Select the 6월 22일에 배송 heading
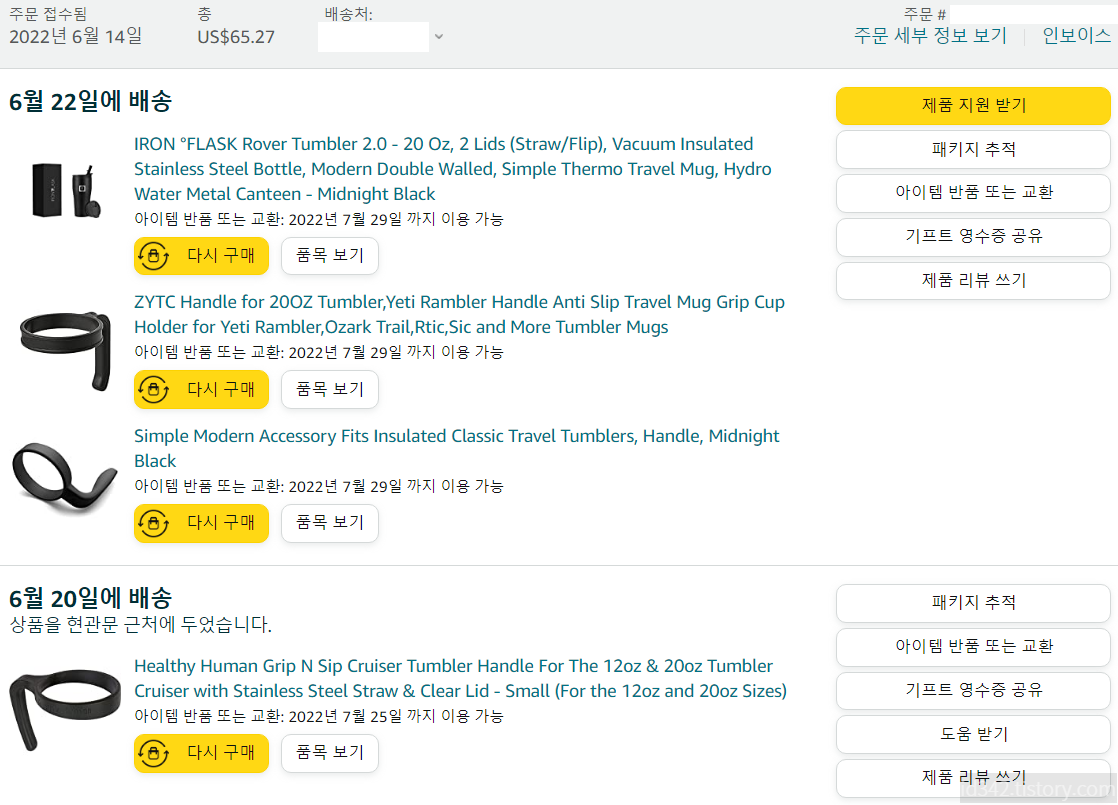This screenshot has width=1118, height=805. (91, 101)
